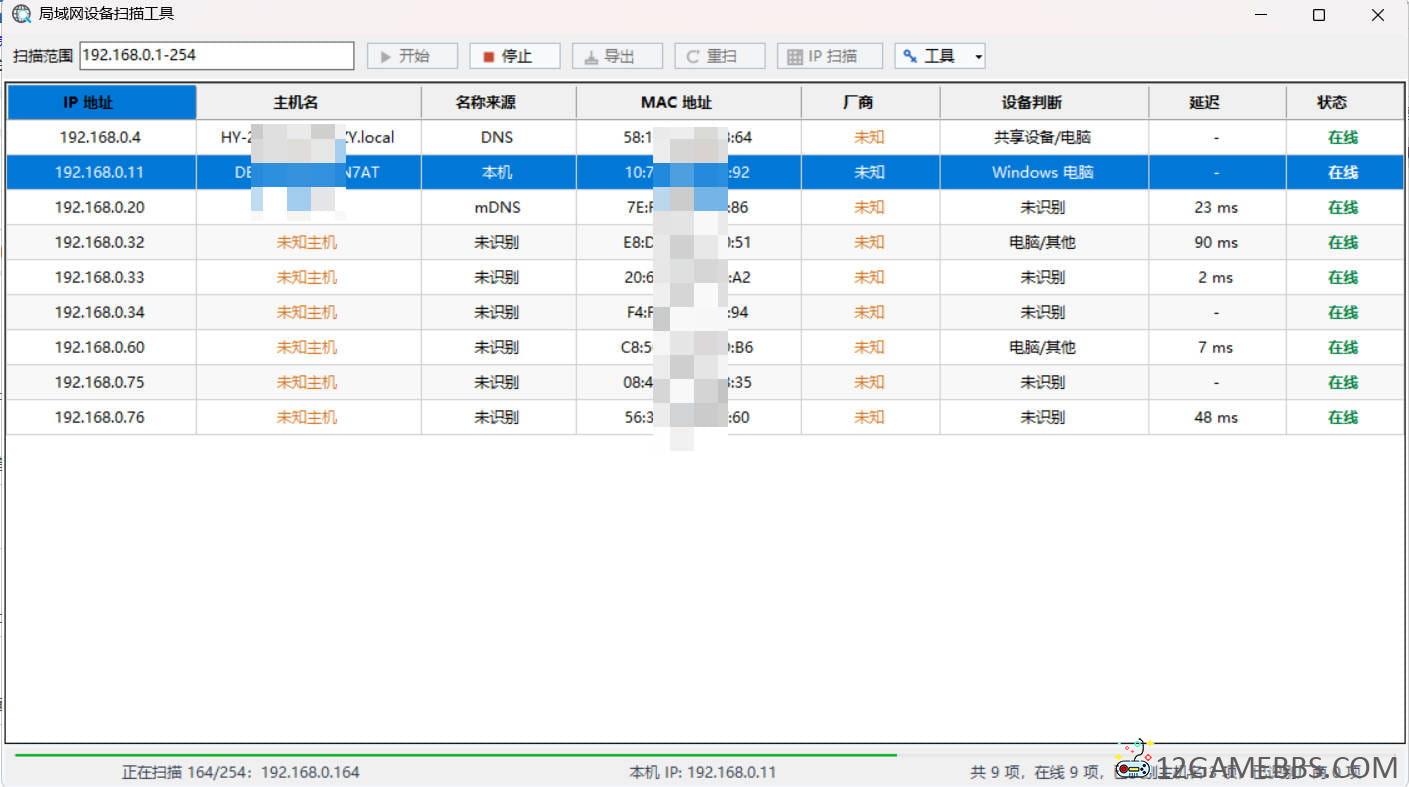Select row with IP 192.168.0.32

705,242
